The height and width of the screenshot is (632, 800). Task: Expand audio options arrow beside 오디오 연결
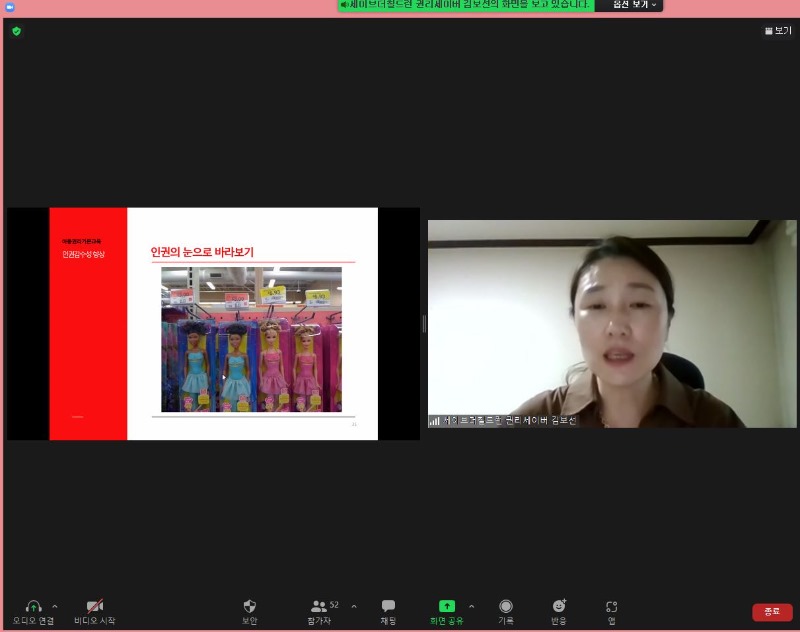coord(55,606)
